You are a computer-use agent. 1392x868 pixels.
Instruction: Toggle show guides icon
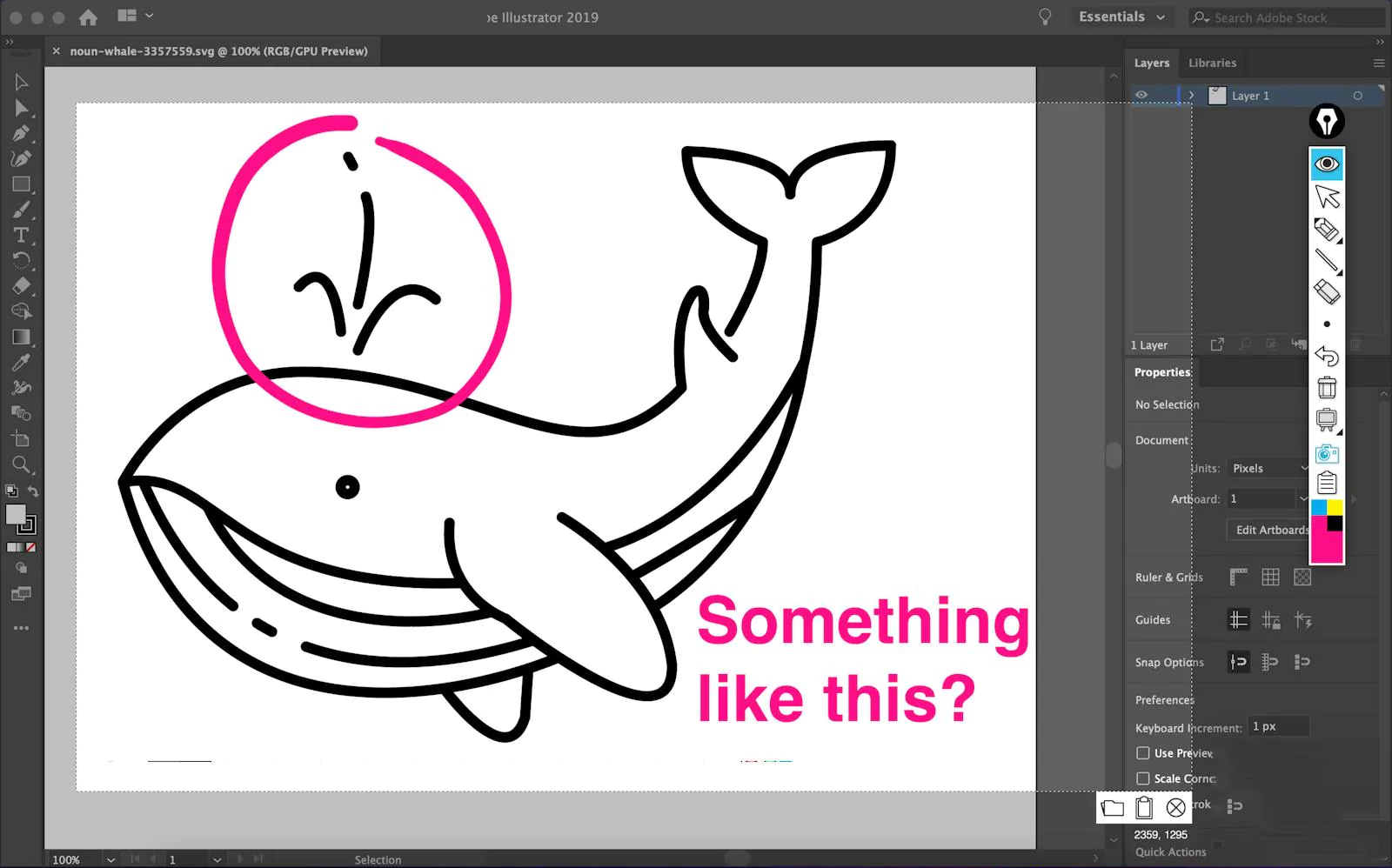pyautogui.click(x=1239, y=619)
